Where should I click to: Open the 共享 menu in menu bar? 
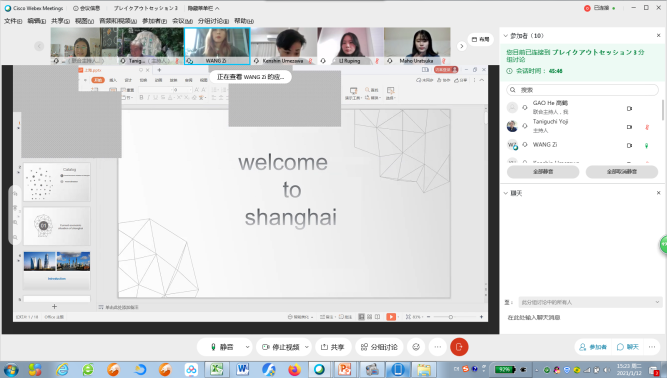60,21
